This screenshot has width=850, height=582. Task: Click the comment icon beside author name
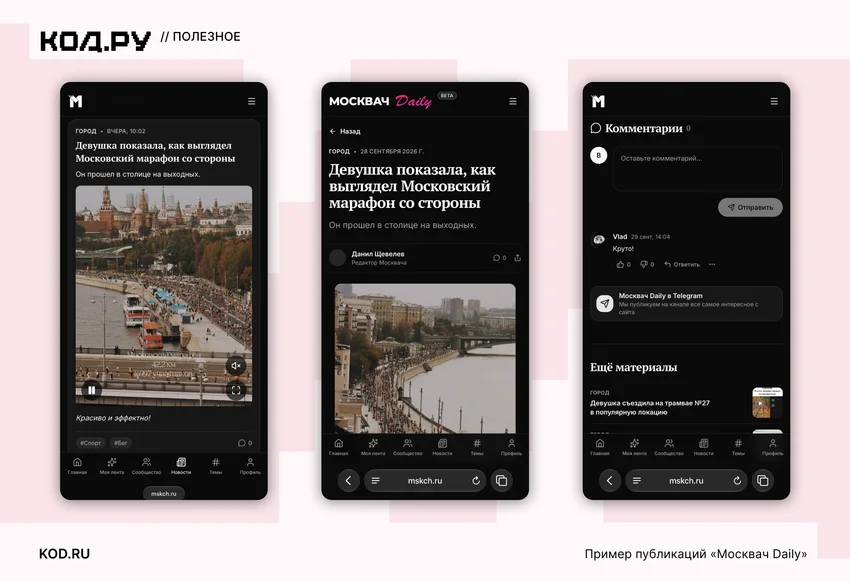(499, 258)
